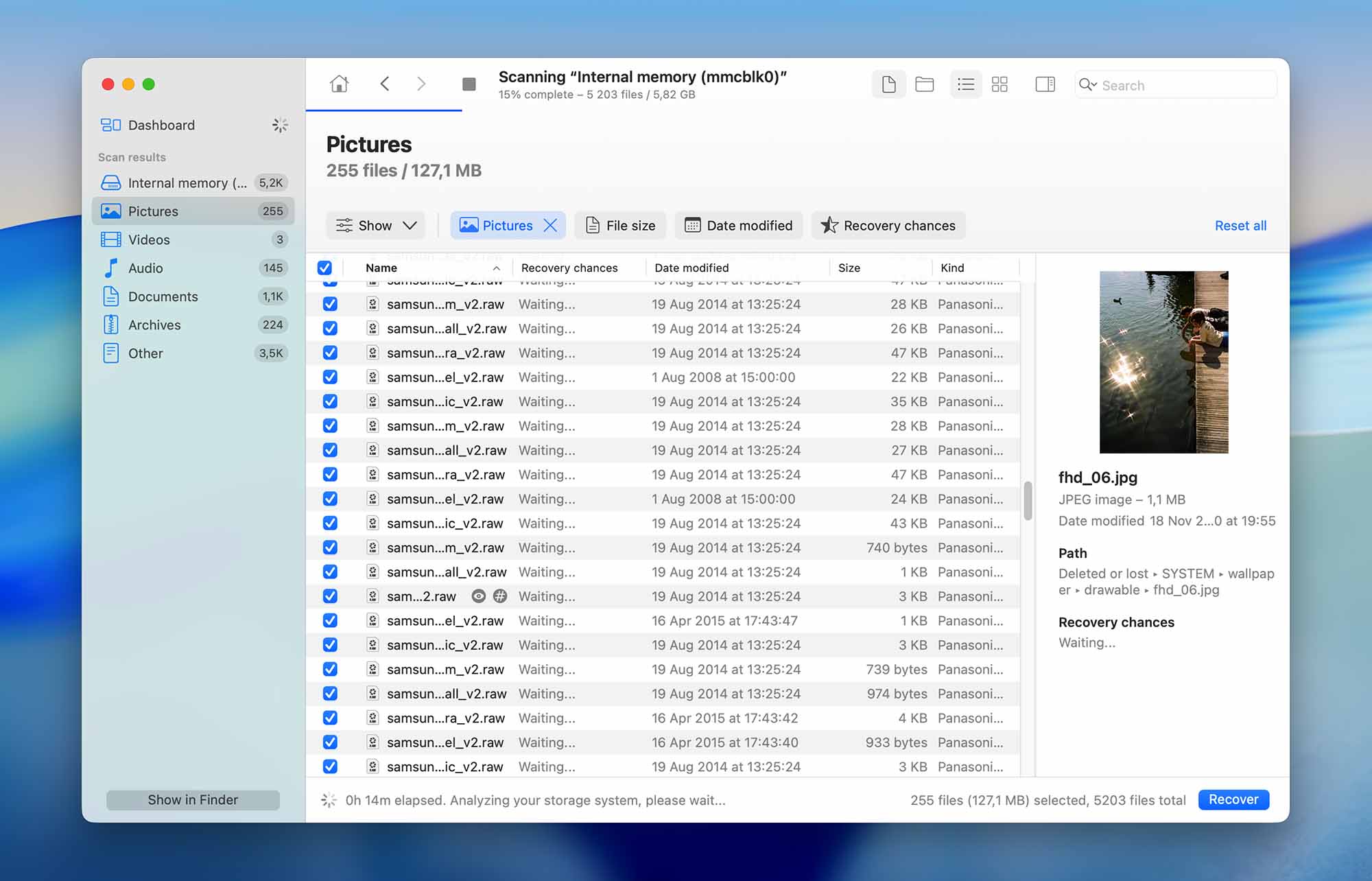Remove the Pictures filter chip
Viewport: 1372px width, 881px height.
coord(550,225)
